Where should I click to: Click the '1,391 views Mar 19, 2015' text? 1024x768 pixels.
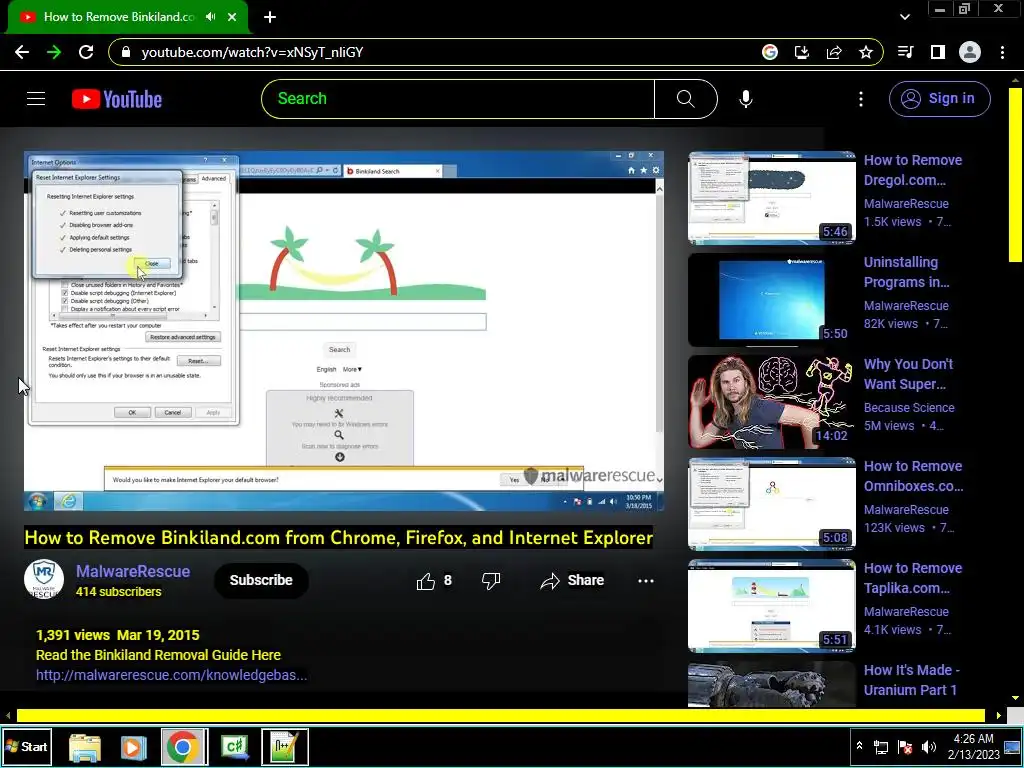click(118, 635)
